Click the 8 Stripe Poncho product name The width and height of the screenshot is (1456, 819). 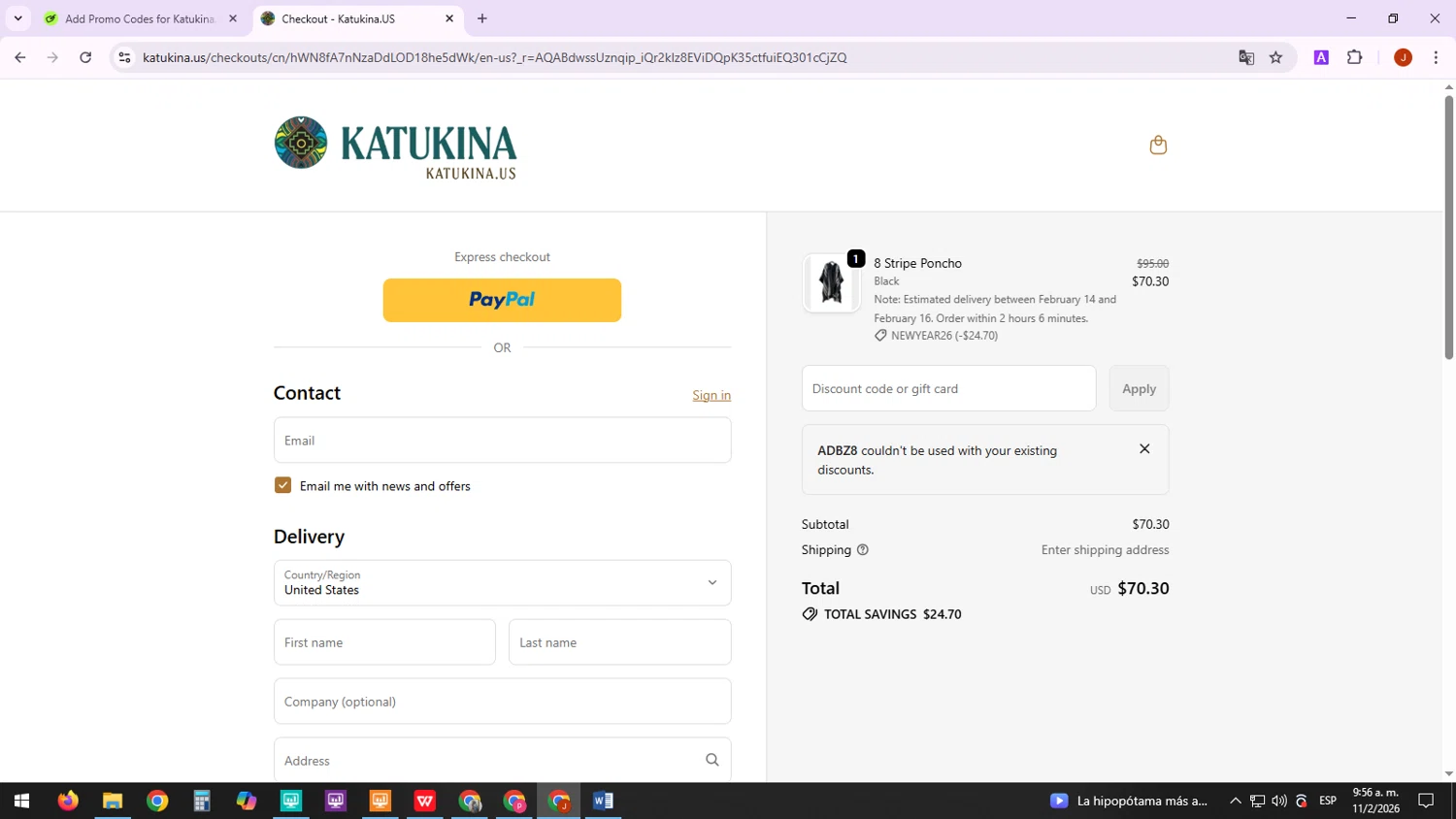(x=918, y=263)
